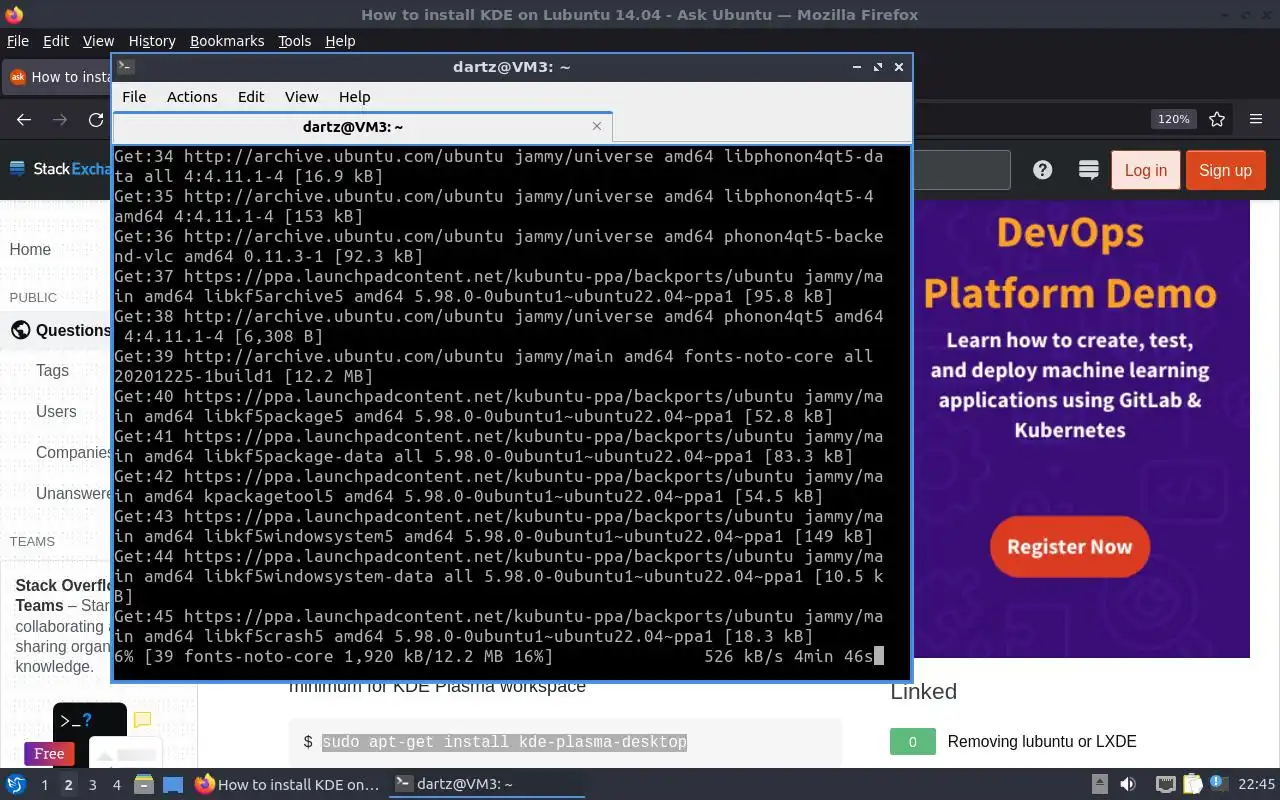Click update notifier tray icon
Image resolution: width=1280 pixels, height=800 pixels.
pos(1217,784)
